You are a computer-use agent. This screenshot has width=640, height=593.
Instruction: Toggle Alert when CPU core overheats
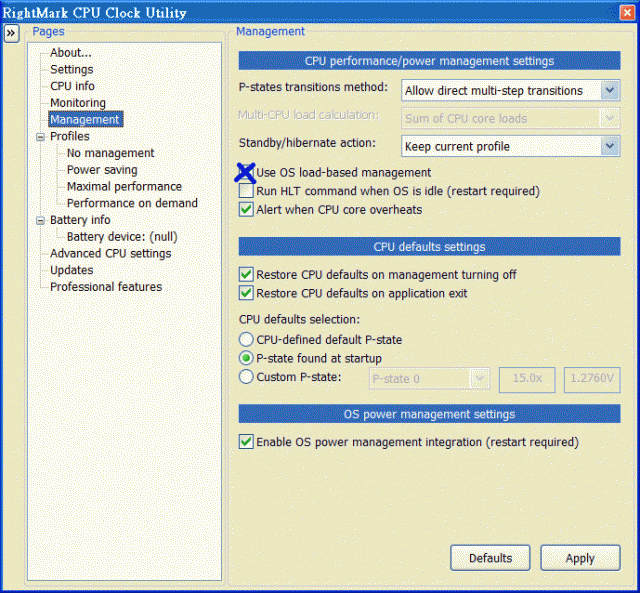point(246,209)
